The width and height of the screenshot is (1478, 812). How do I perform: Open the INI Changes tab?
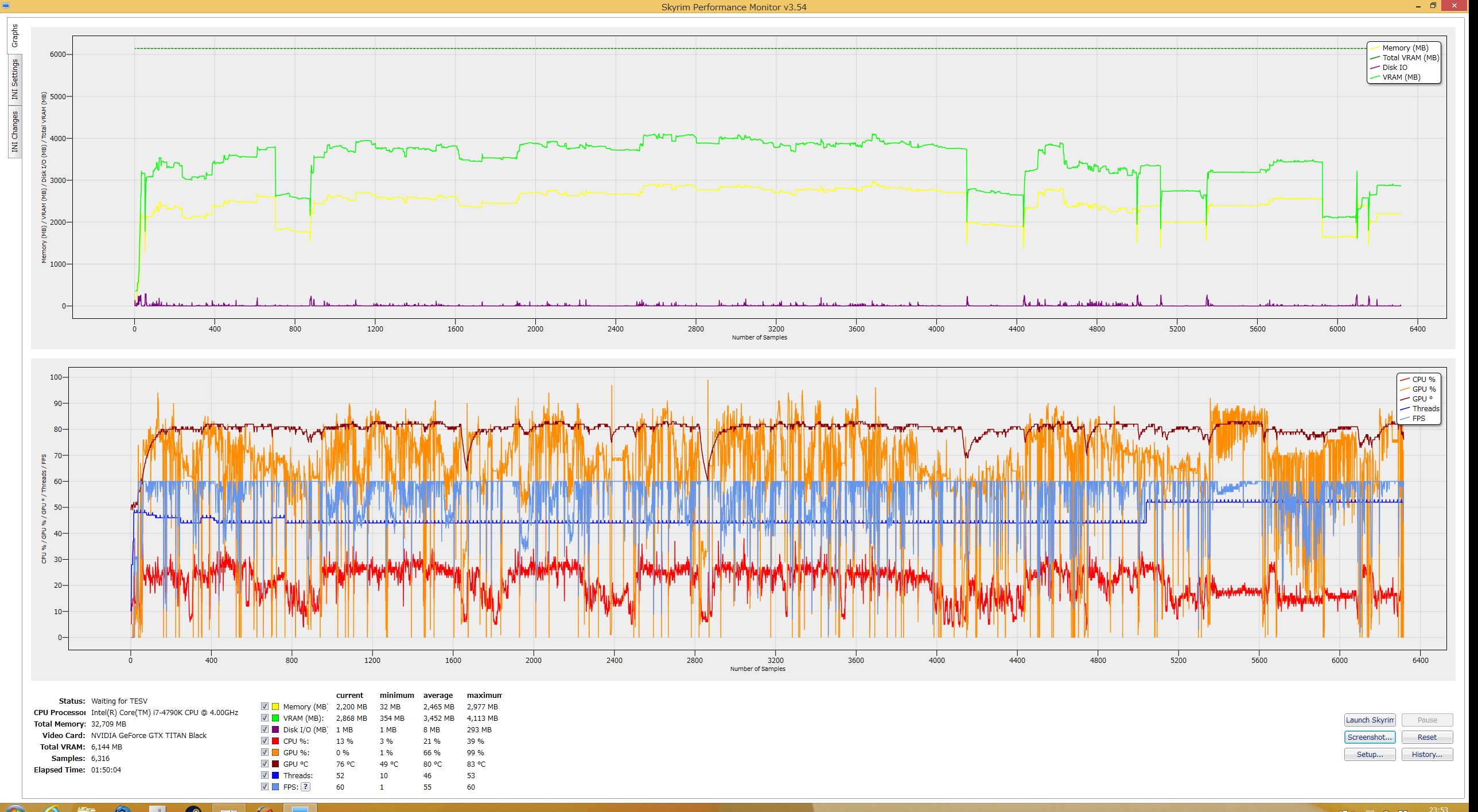pos(15,131)
